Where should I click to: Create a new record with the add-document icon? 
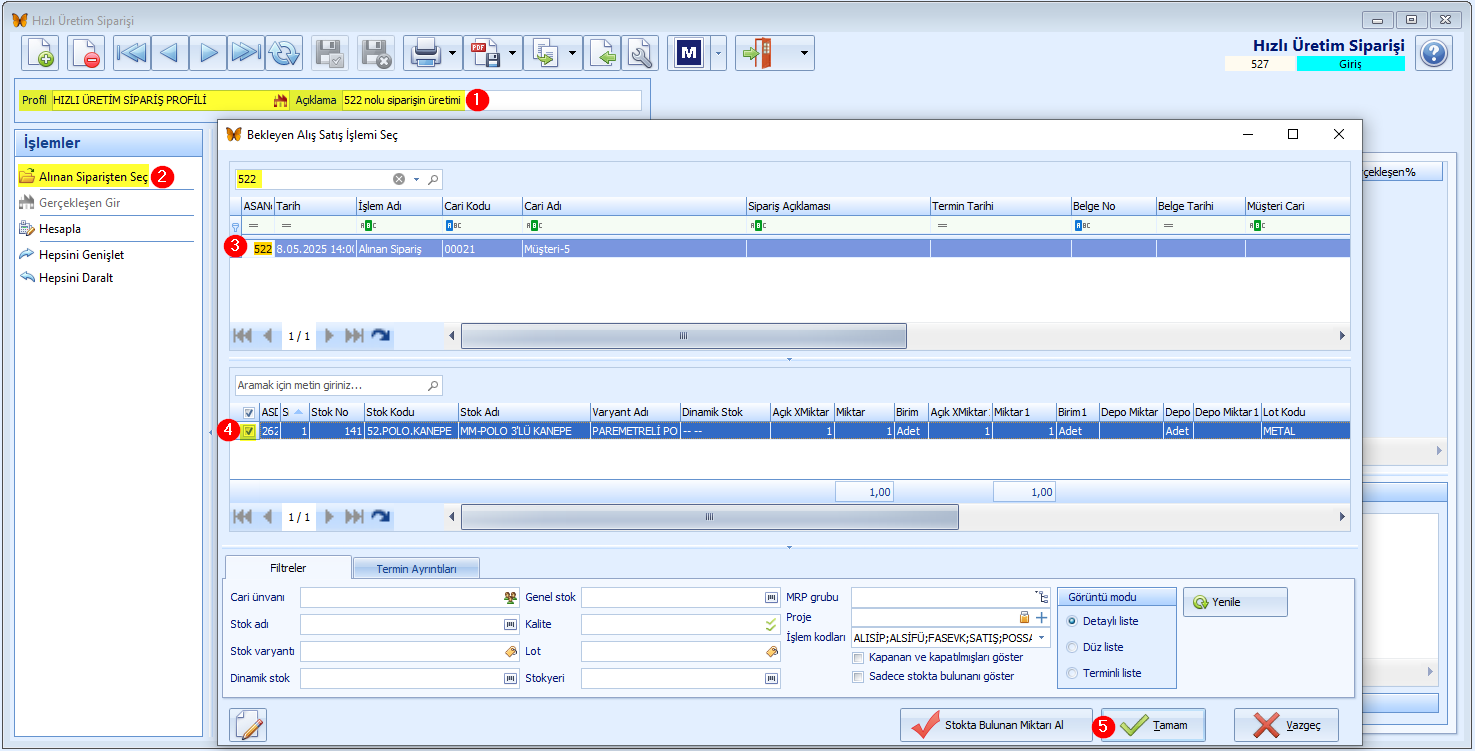tap(40, 53)
